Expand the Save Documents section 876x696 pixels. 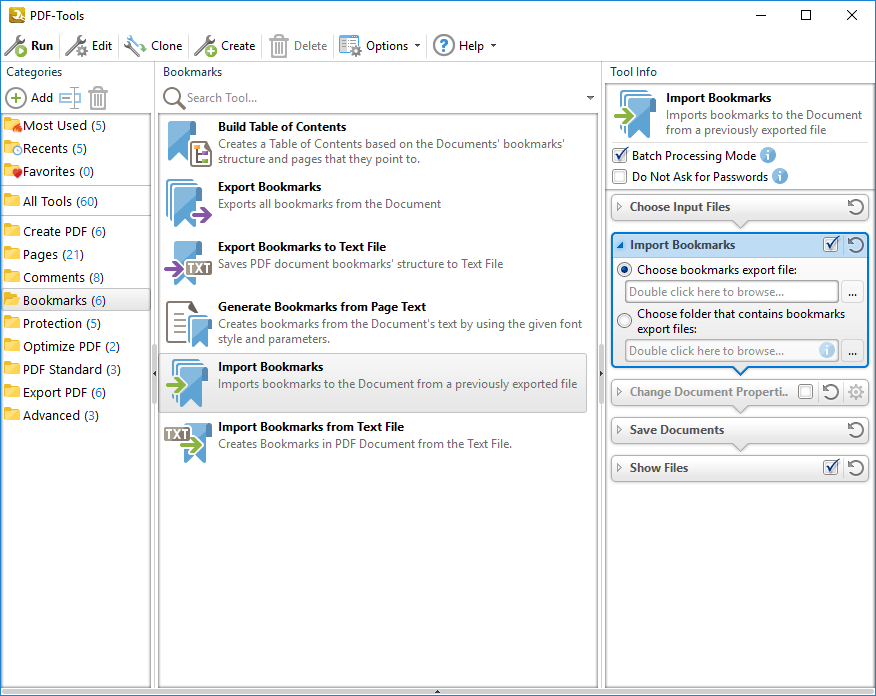[620, 430]
